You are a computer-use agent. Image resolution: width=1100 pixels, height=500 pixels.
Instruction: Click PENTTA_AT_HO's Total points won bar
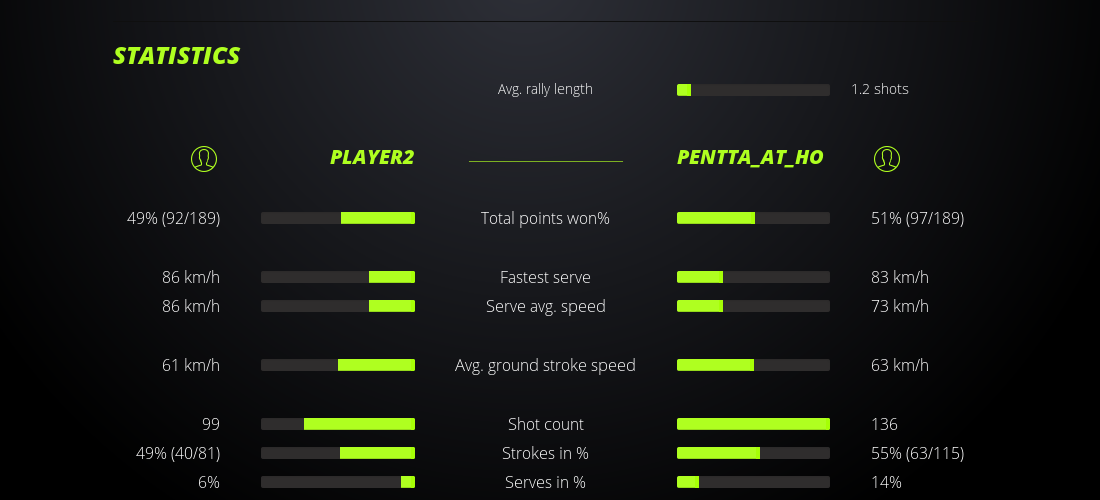[753, 218]
